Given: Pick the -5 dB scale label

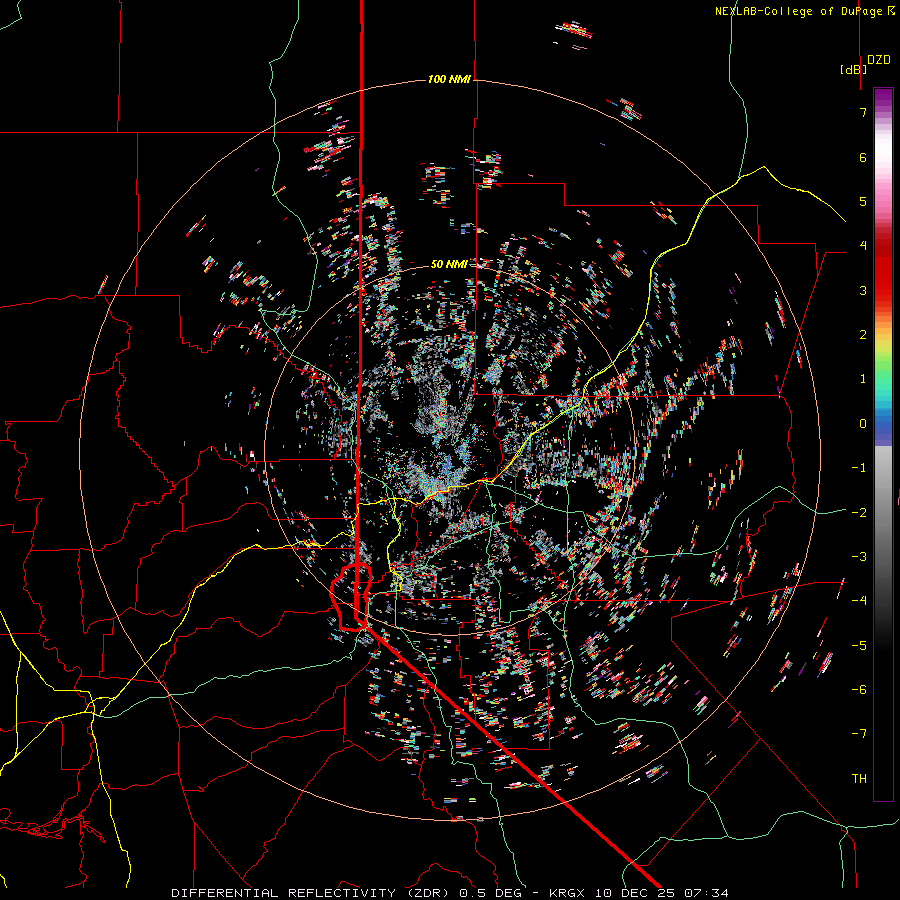Looking at the screenshot, I should pos(859,646).
